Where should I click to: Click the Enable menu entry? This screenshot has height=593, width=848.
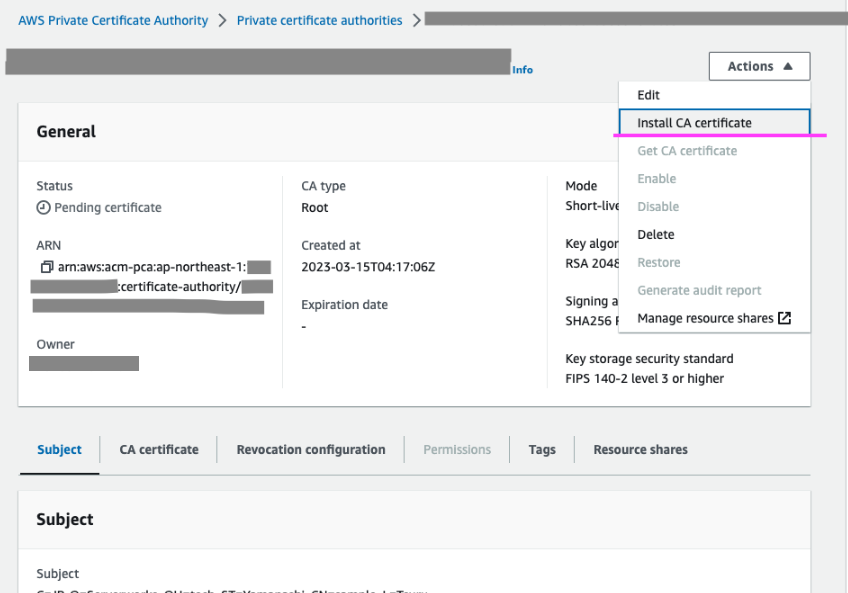[714, 179]
